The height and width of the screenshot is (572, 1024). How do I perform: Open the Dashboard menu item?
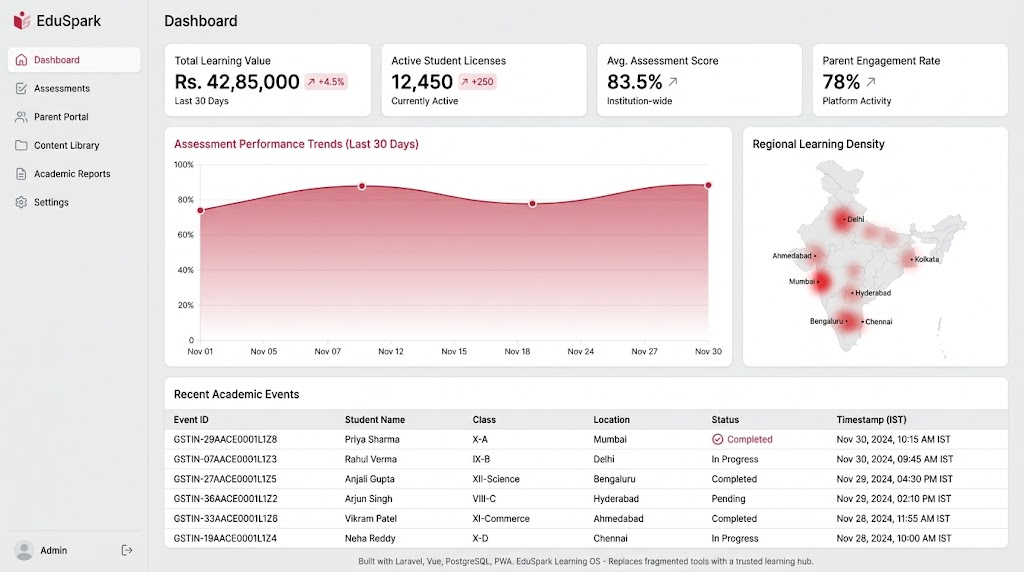click(x=74, y=59)
